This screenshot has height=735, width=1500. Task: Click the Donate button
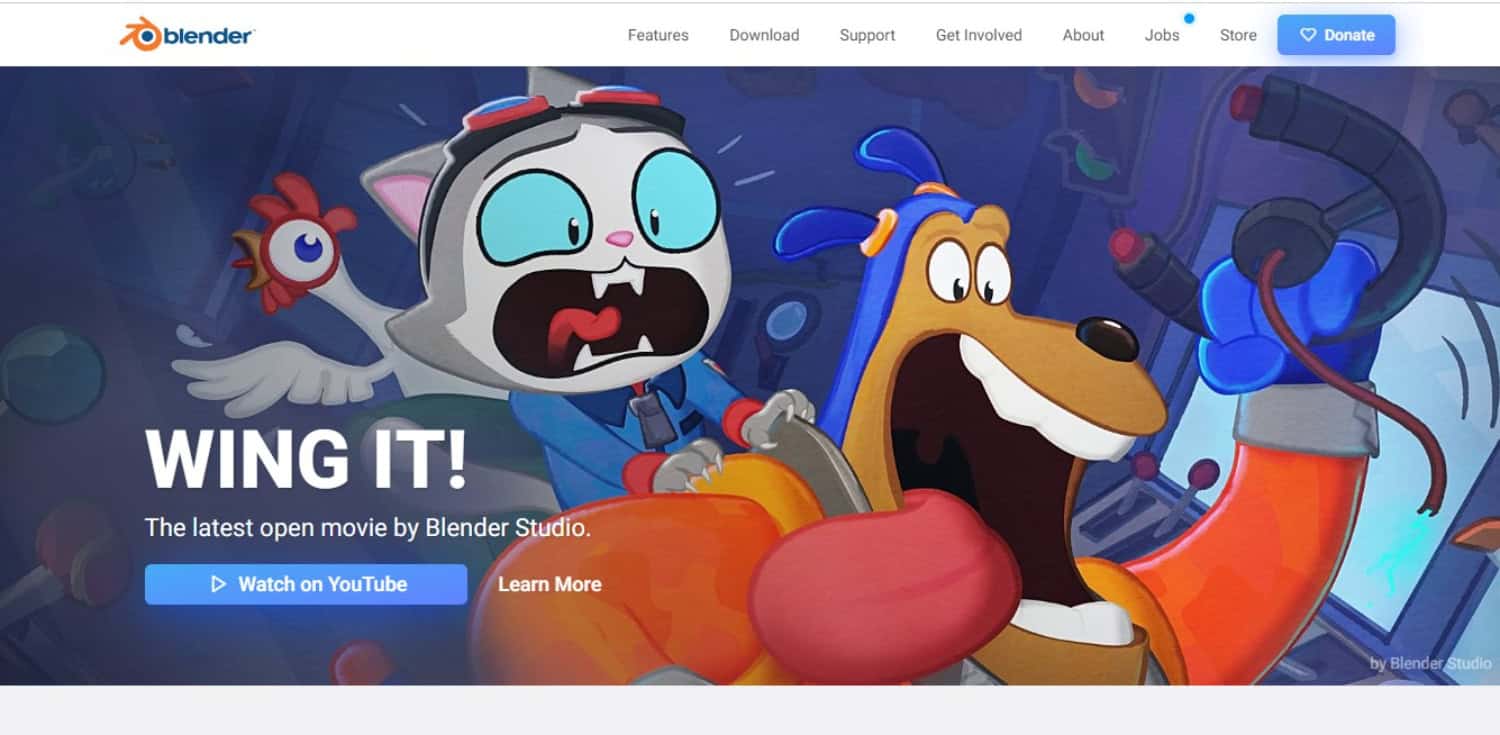1336,35
